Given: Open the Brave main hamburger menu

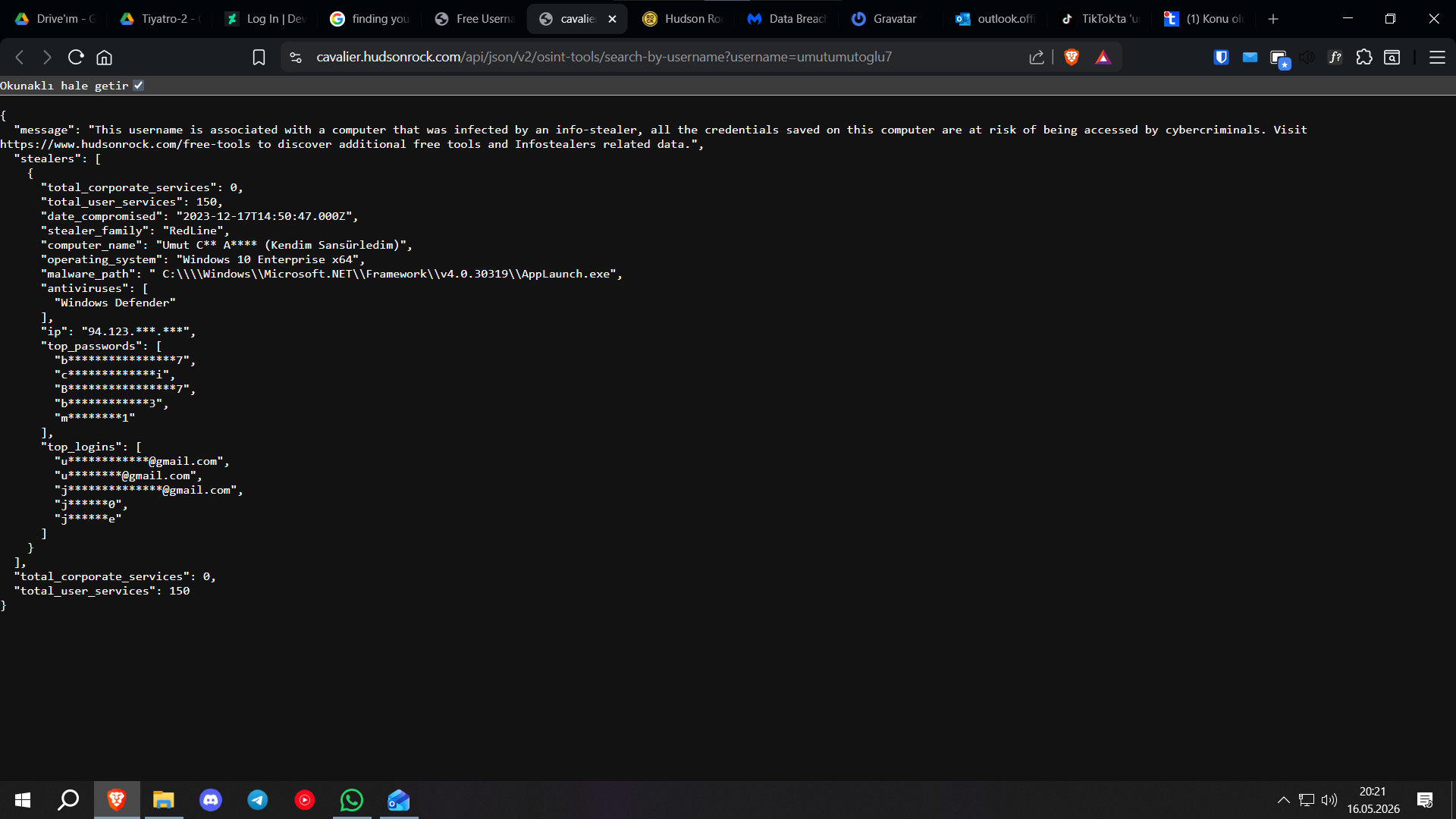Looking at the screenshot, I should (1437, 57).
